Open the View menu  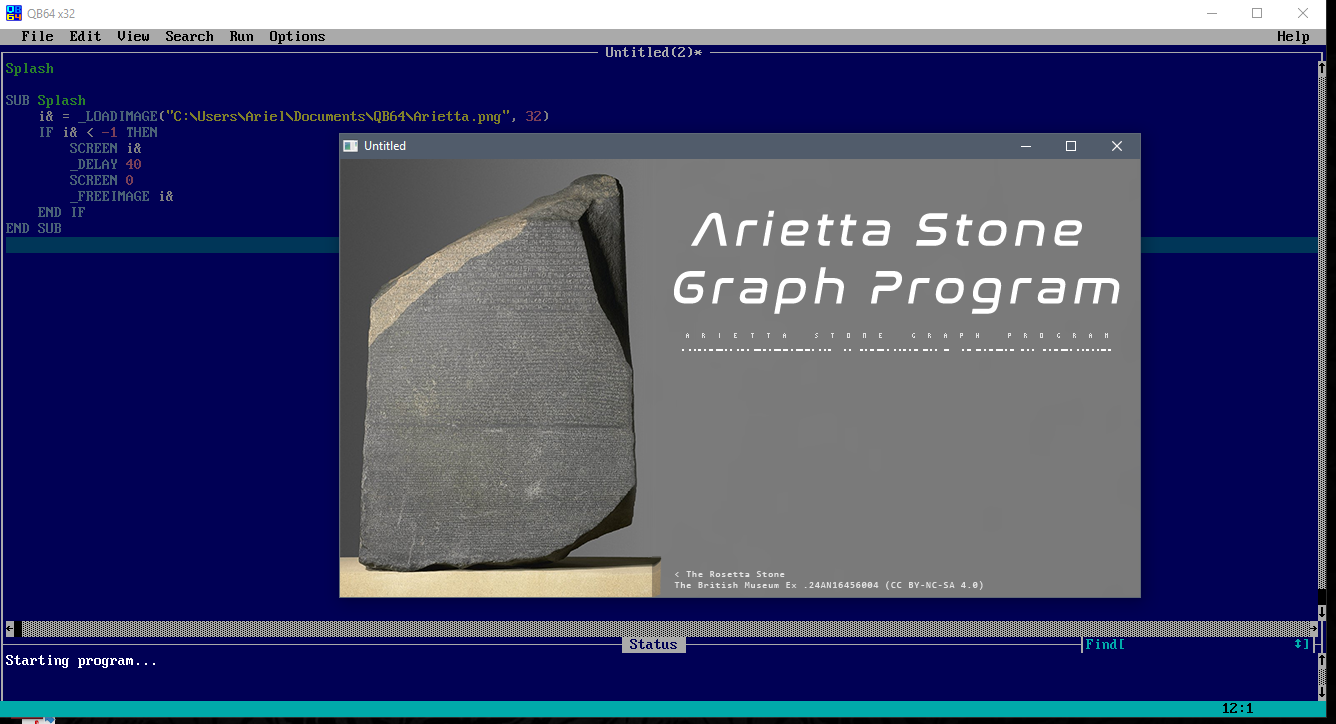pyautogui.click(x=133, y=36)
